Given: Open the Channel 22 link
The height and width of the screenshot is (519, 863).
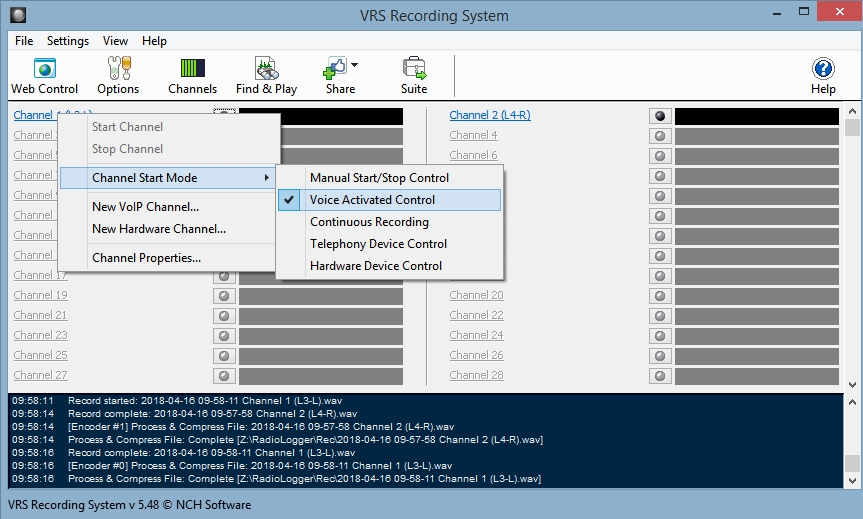Looking at the screenshot, I should point(476,315).
